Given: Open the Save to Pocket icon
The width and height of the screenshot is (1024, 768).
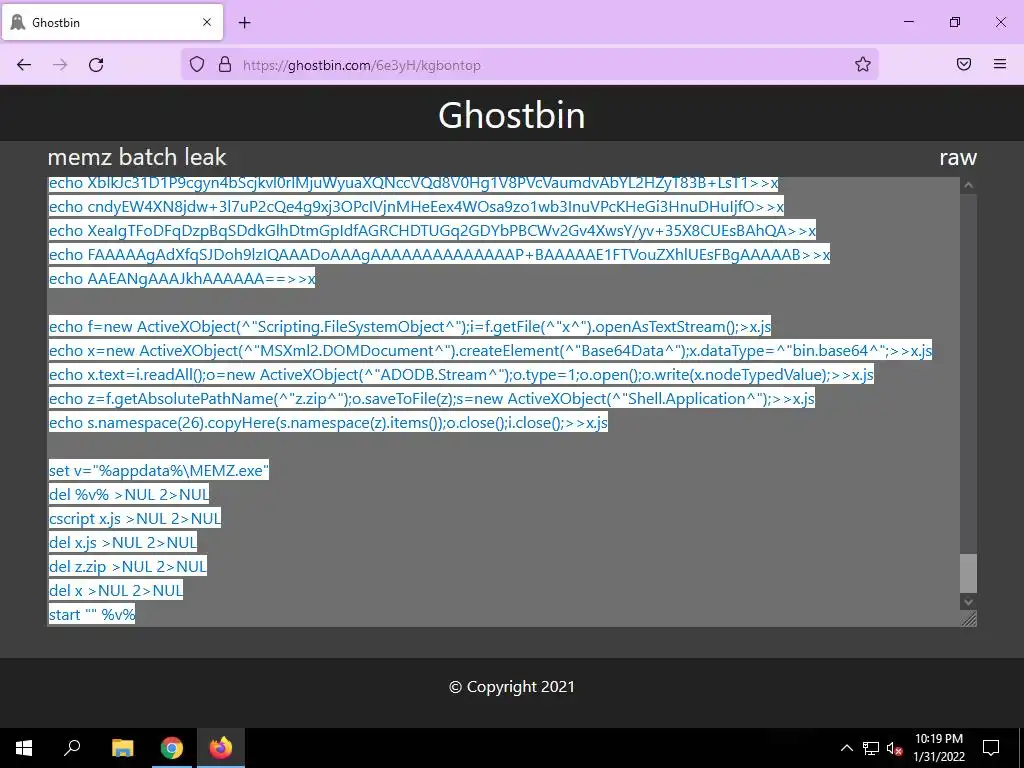Looking at the screenshot, I should tap(964, 64).
